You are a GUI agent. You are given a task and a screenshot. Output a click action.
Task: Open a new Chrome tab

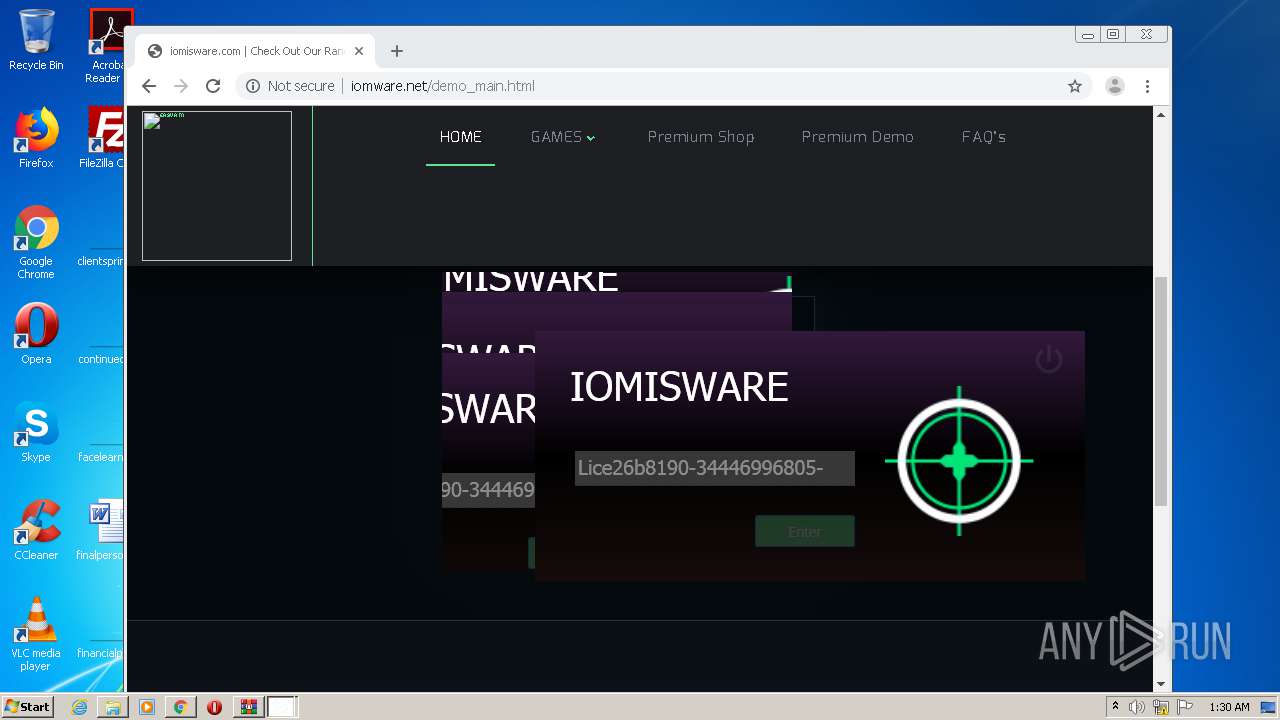(x=397, y=51)
